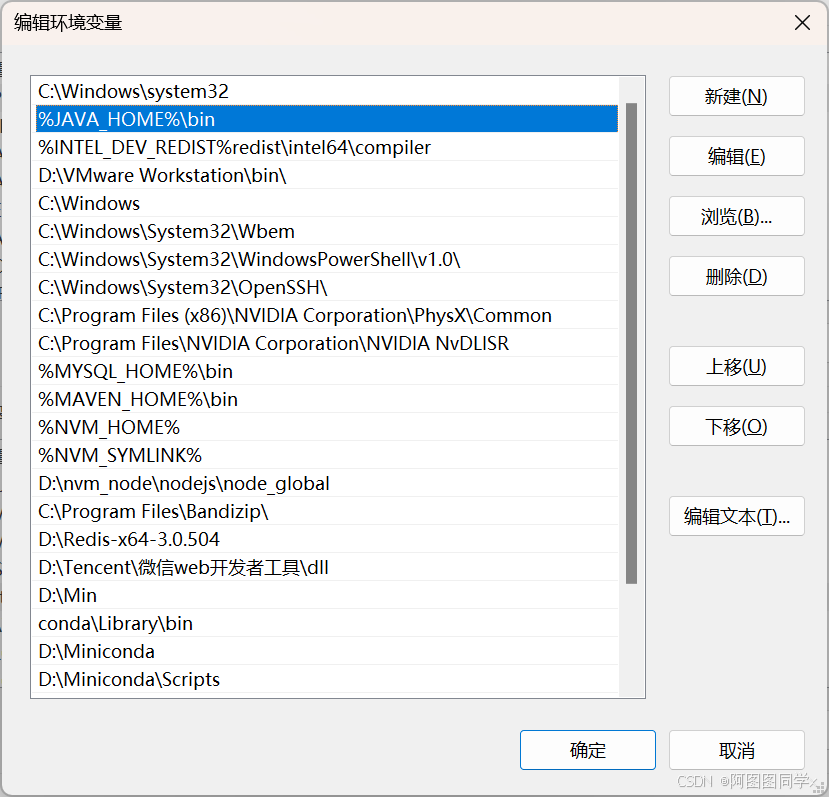This screenshot has width=829, height=797.
Task: Move the selected entry up with 上移(U)
Action: point(736,366)
